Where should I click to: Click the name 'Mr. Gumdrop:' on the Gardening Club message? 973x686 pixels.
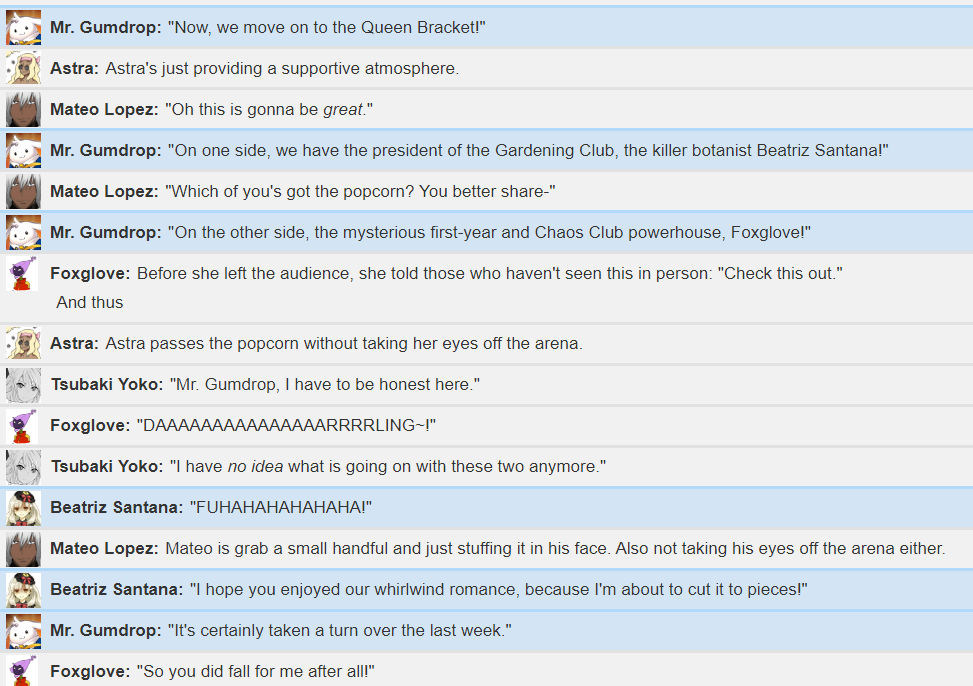(105, 150)
